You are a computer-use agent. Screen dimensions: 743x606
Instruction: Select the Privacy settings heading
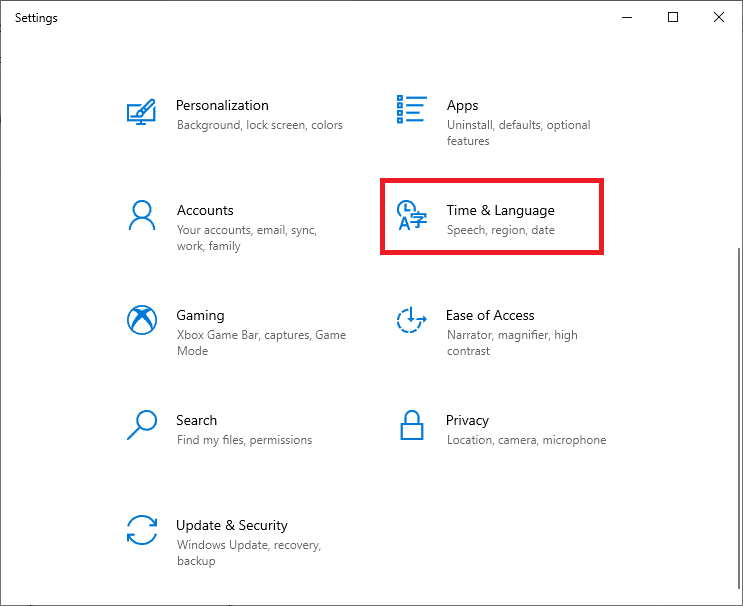click(467, 420)
